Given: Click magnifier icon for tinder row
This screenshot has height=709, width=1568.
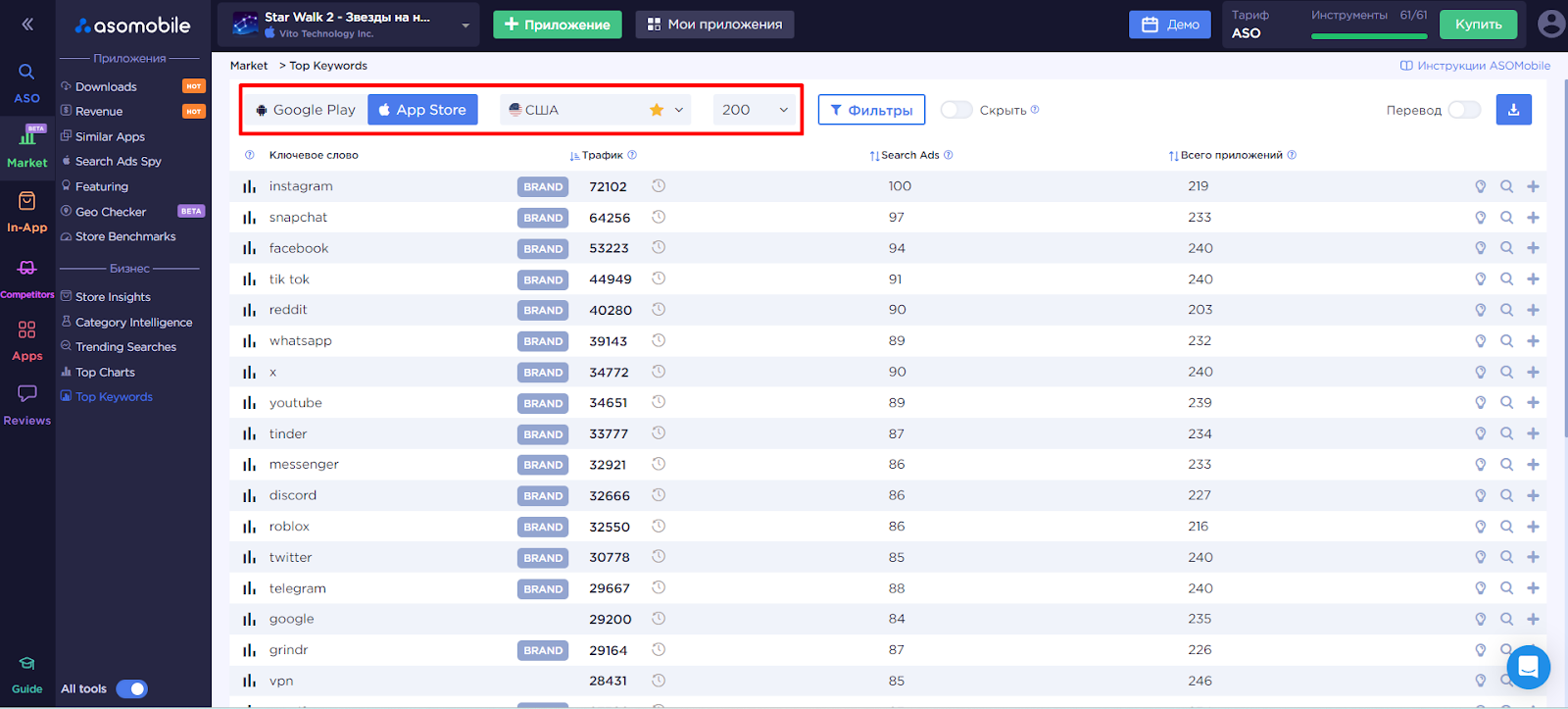Looking at the screenshot, I should 1506,433.
